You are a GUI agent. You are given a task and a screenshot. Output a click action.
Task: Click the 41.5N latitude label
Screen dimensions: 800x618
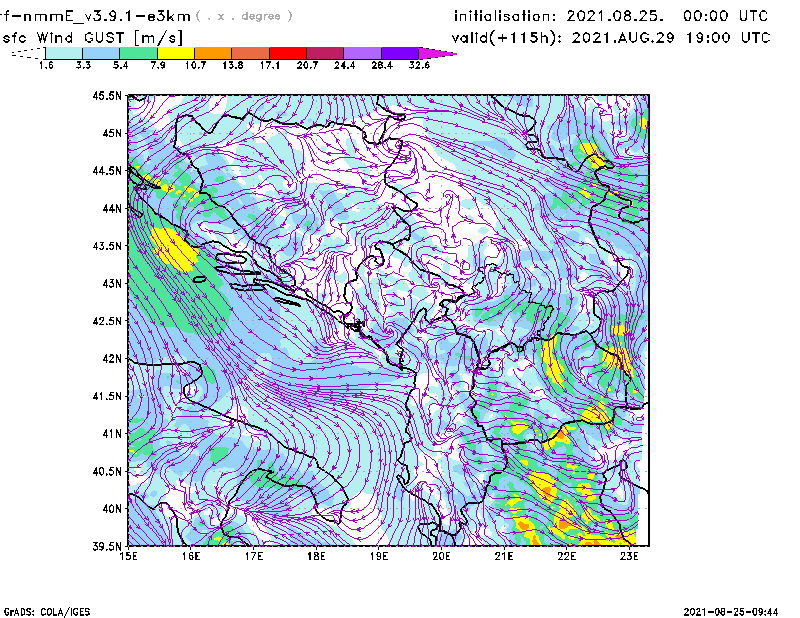point(107,396)
